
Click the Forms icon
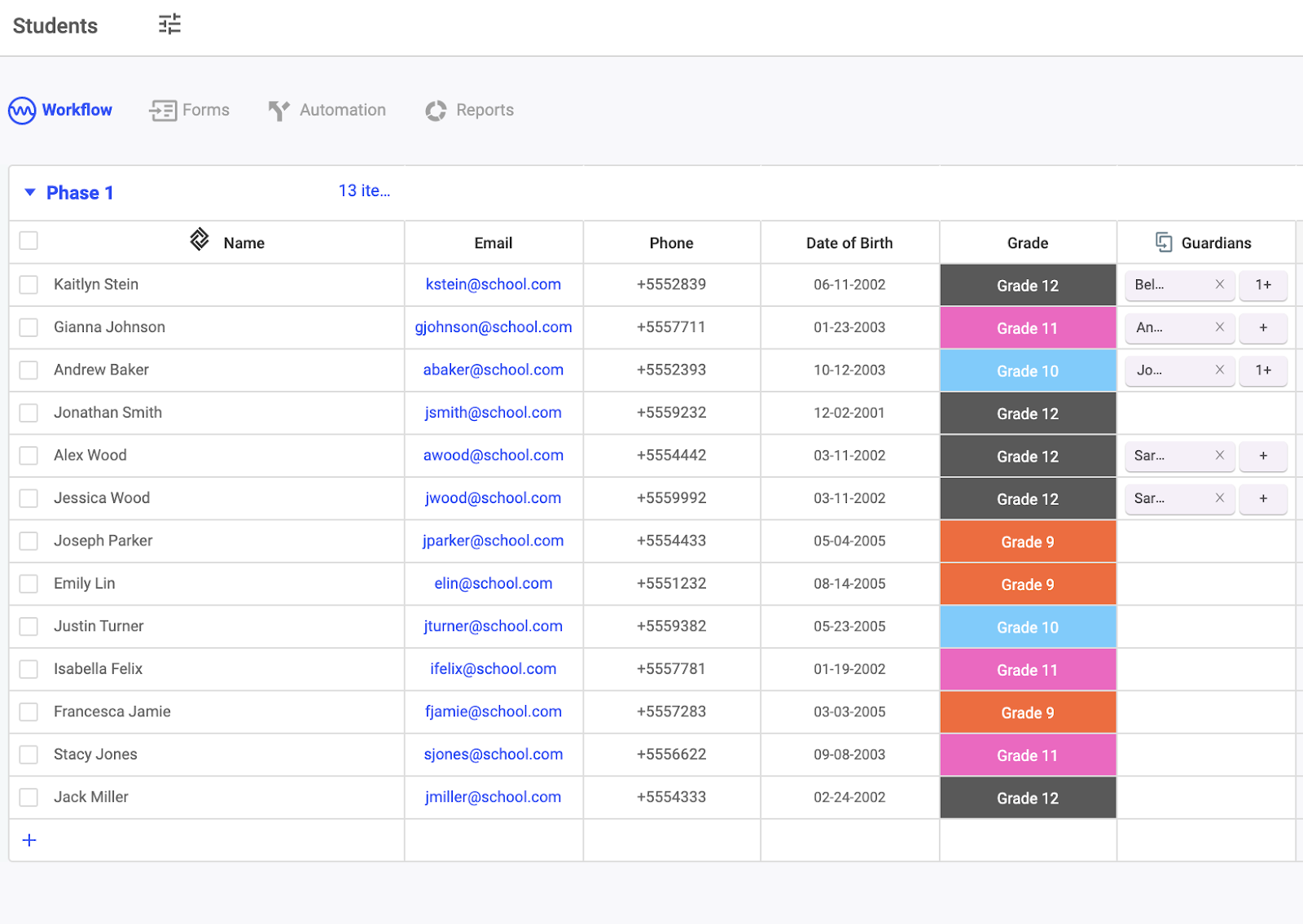(163, 110)
